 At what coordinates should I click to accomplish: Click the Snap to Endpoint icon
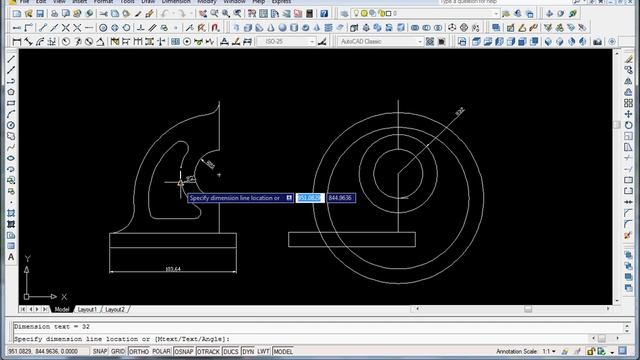(43, 28)
